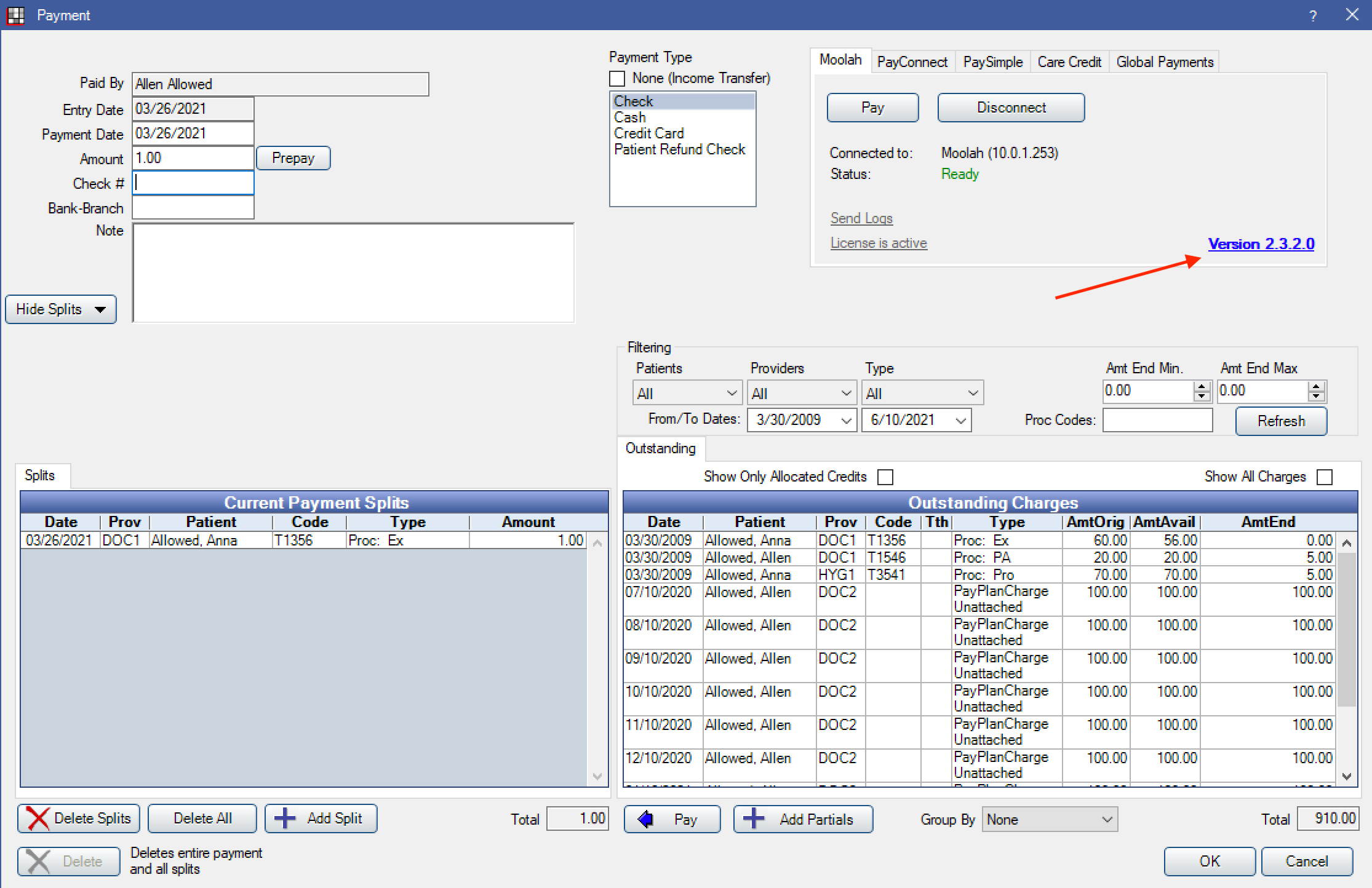Screen dimensions: 1372x888
Task: Click the red X on Delete Splits
Action: (x=38, y=819)
